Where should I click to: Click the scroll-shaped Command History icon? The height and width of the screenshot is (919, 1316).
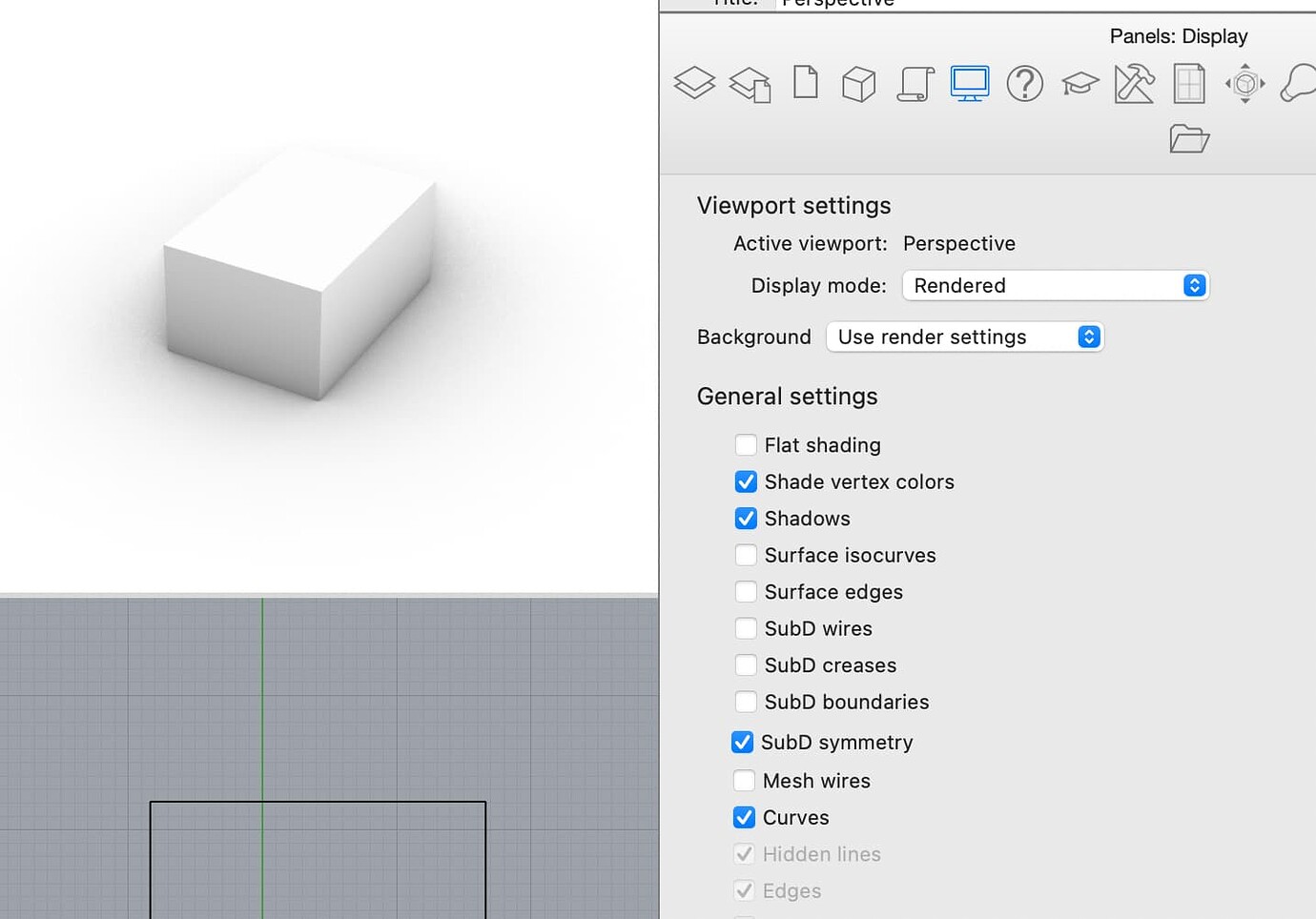(915, 84)
